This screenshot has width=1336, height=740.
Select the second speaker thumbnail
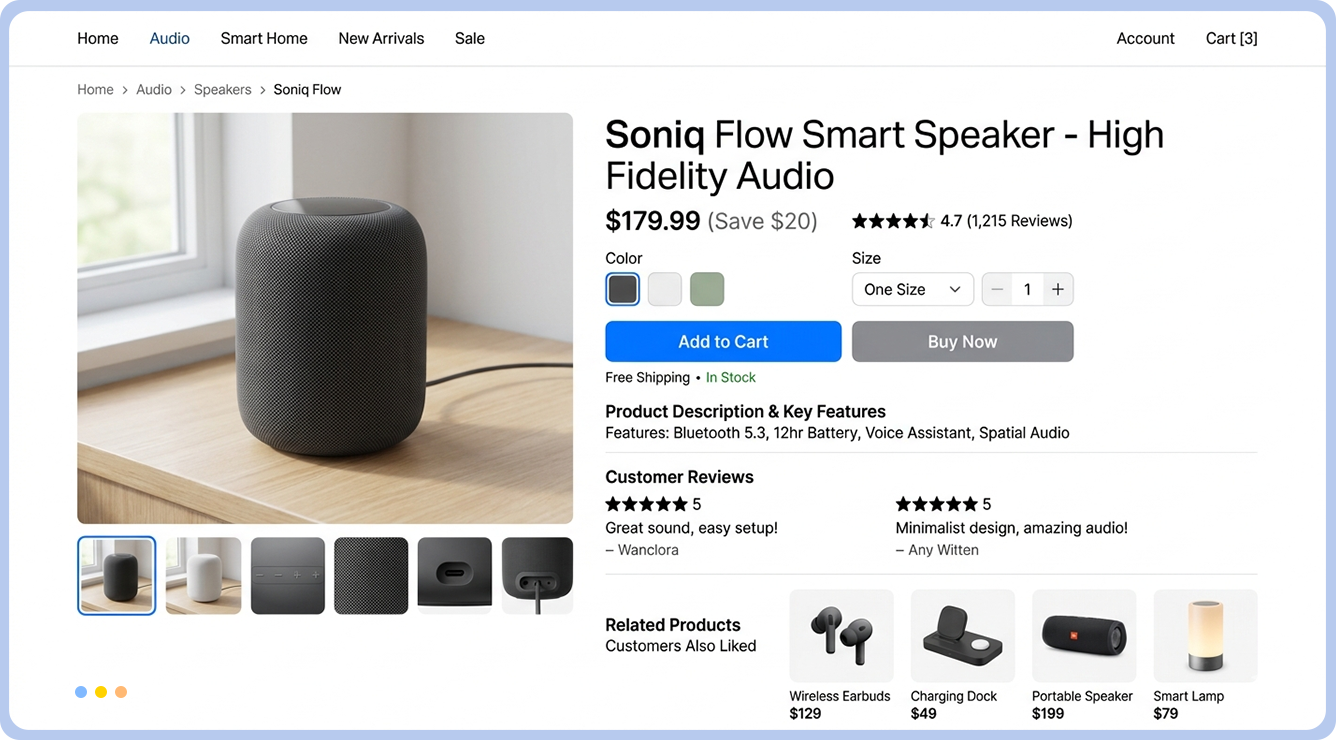(203, 576)
